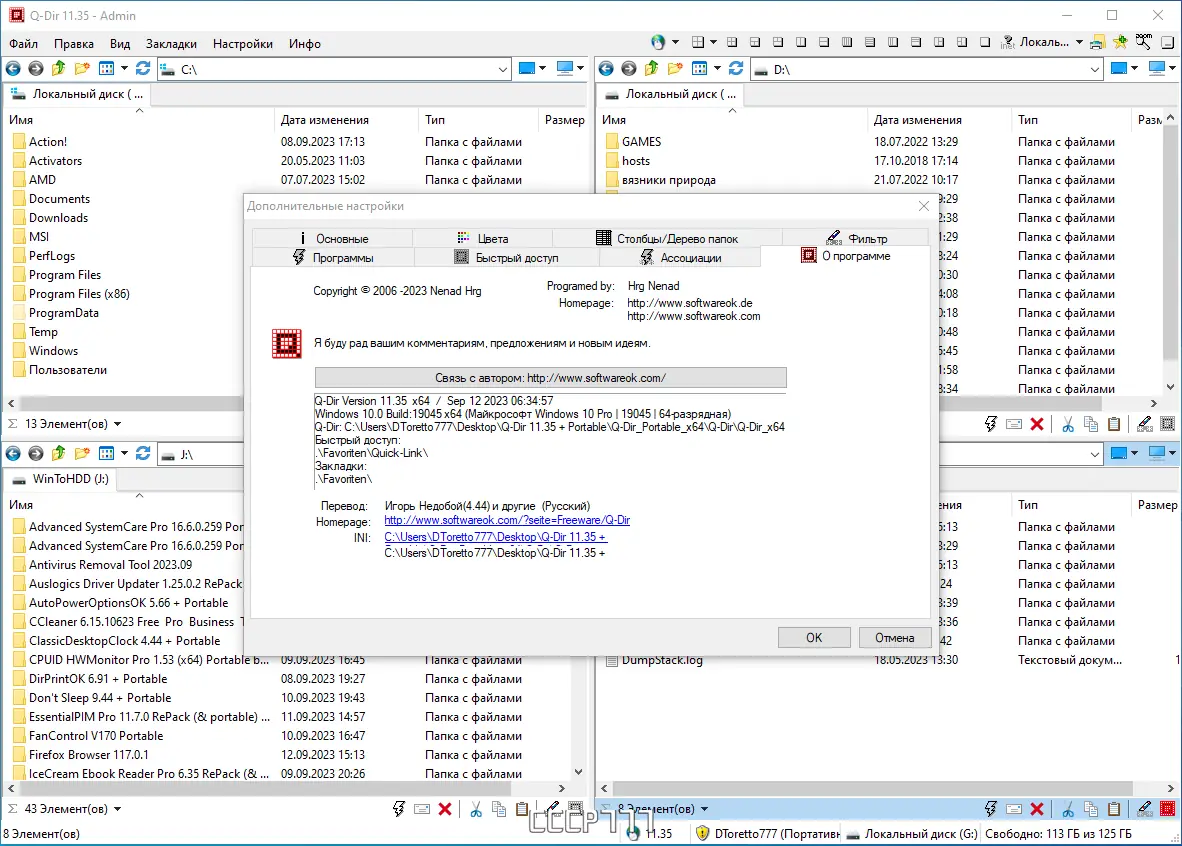This screenshot has height=846, width=1182.
Task: Open the Настройки menu
Action: coord(243,44)
